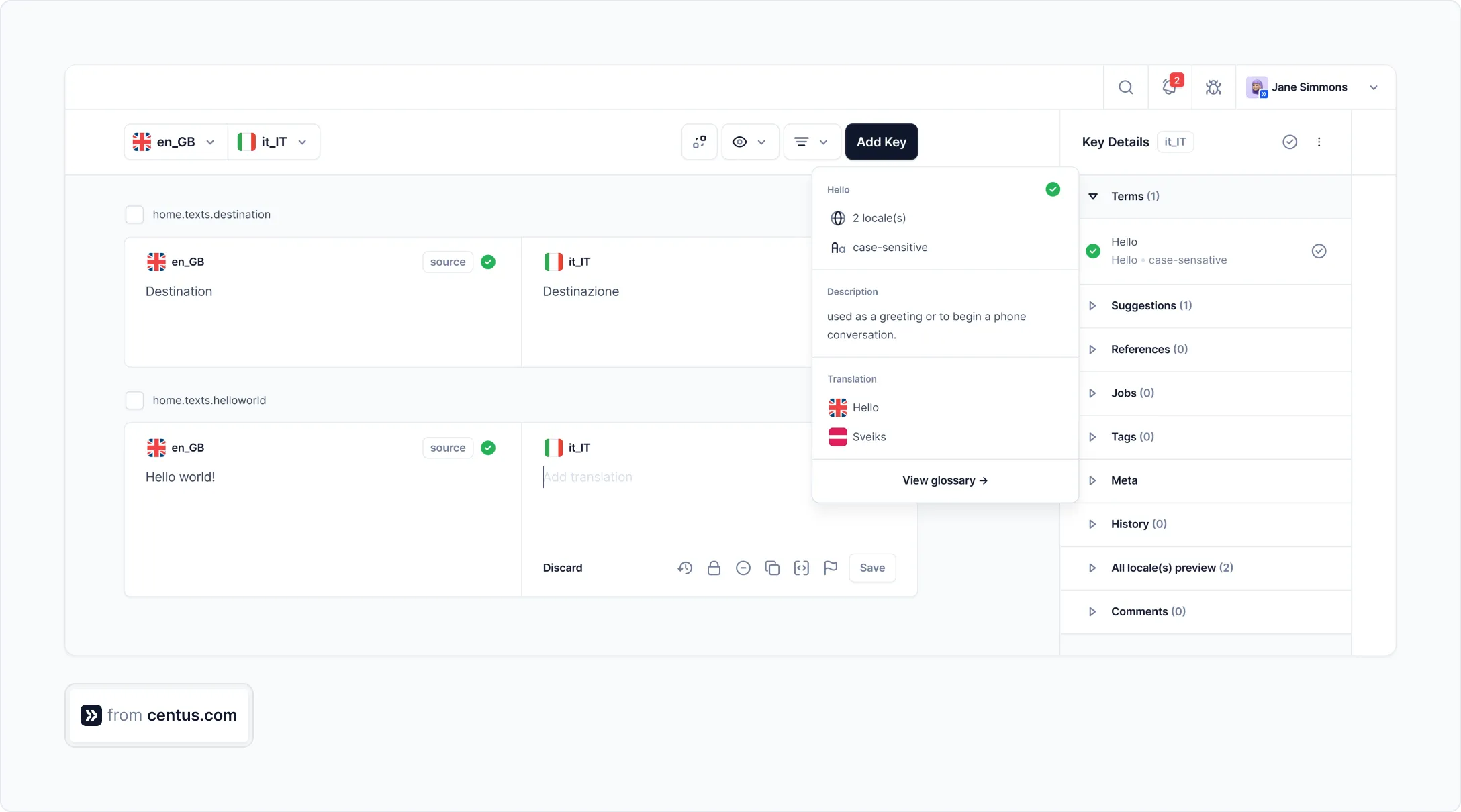Open the history icon for the translation
Screen dimensions: 1461x812
click(x=685, y=568)
